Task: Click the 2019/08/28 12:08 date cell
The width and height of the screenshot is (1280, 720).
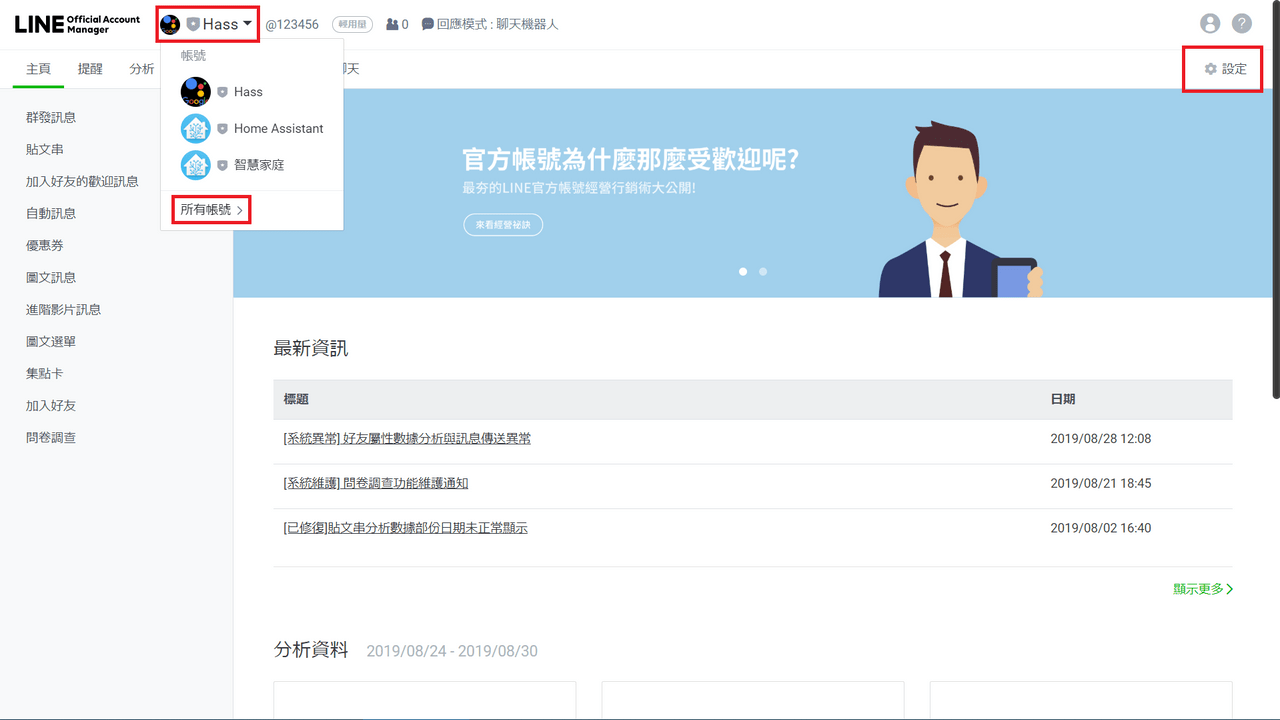Action: tap(1101, 438)
